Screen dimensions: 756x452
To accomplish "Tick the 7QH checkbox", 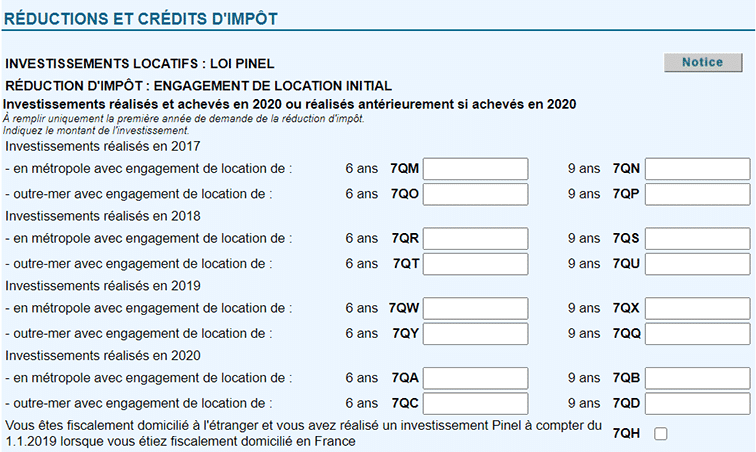I will 660,433.
